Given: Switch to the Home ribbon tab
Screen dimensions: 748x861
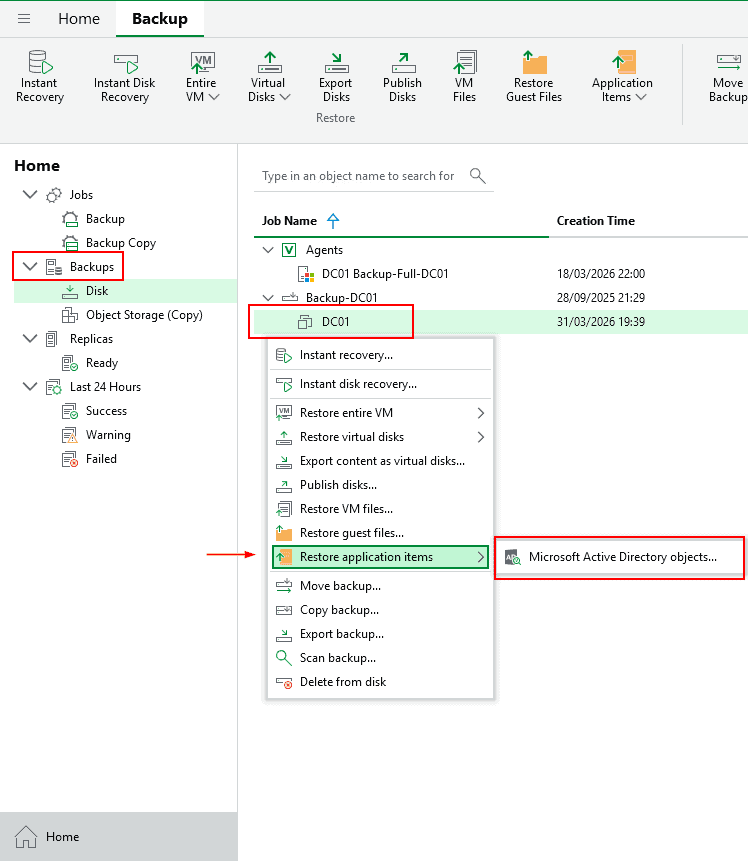Looking at the screenshot, I should (x=79, y=19).
